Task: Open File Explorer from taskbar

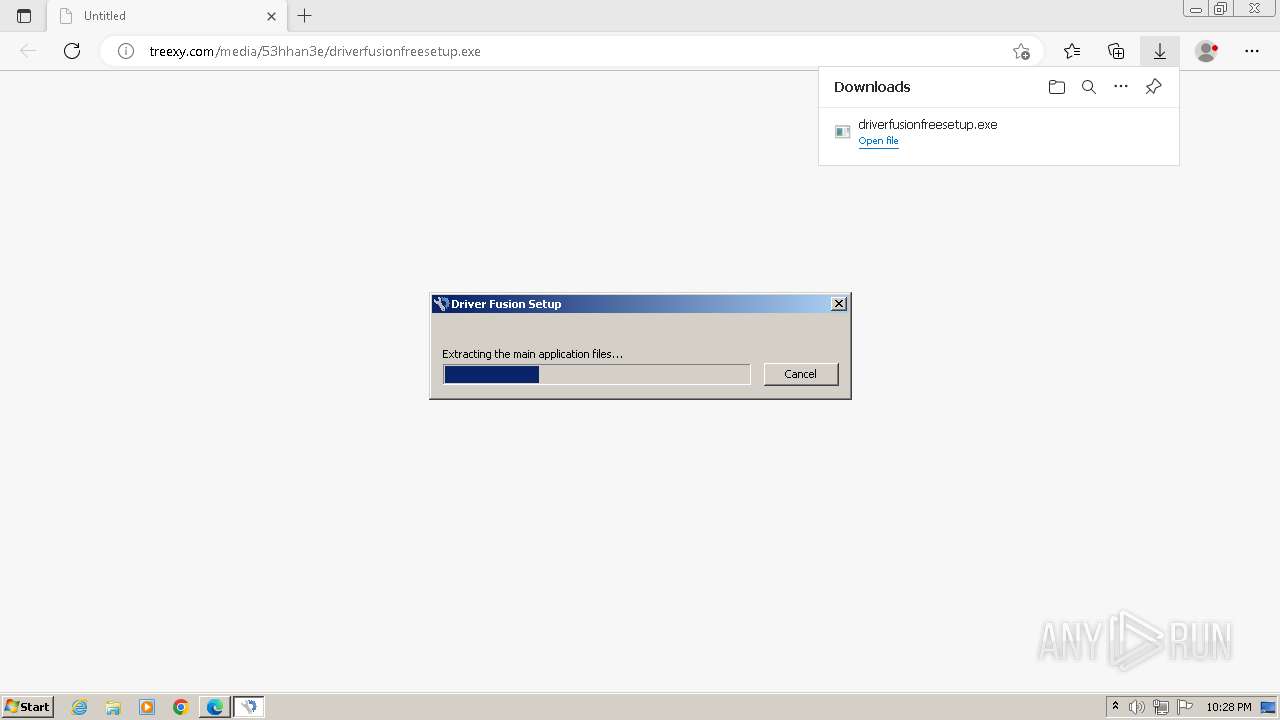Action: (x=113, y=707)
